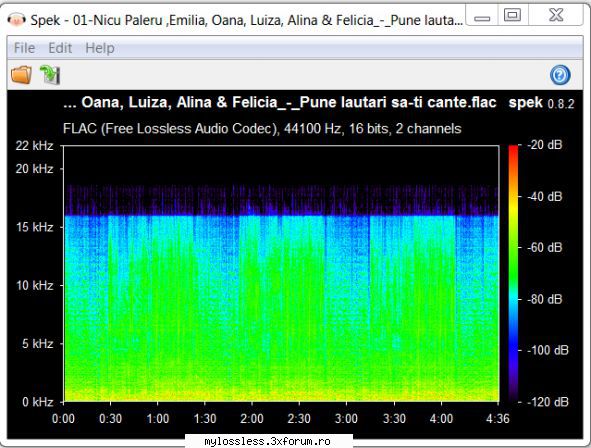
Task: Click the 2:00 time label
Action: click(252, 419)
